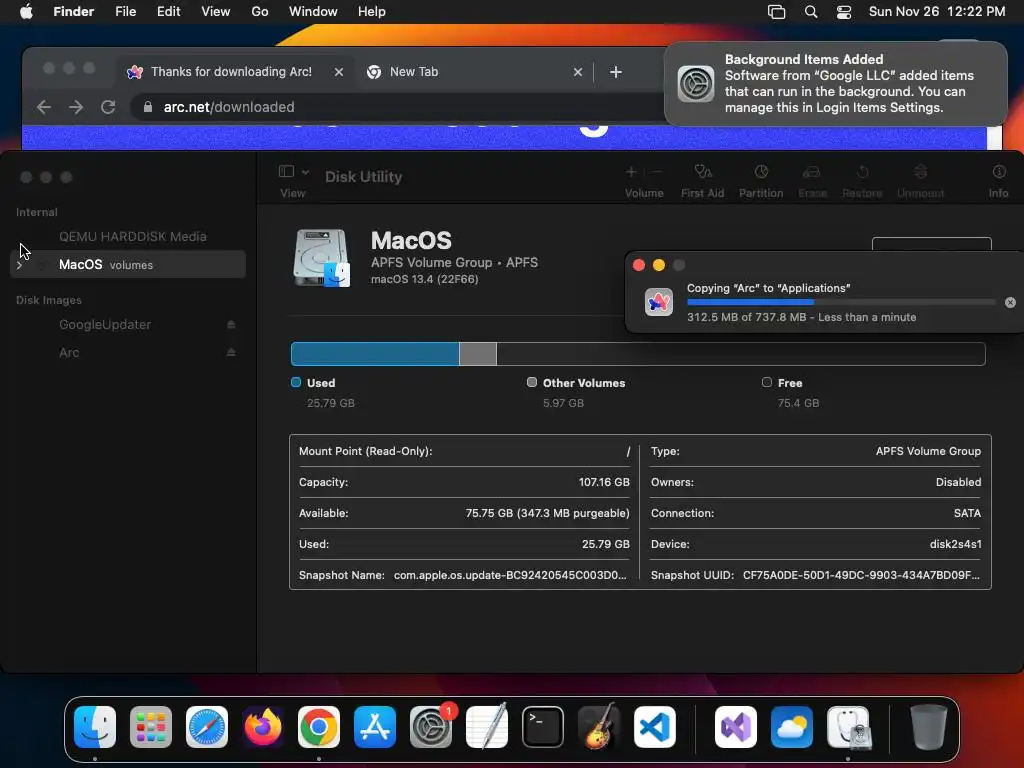Open the Apple menu
Image resolution: width=1024 pixels, height=768 pixels.
click(x=26, y=12)
